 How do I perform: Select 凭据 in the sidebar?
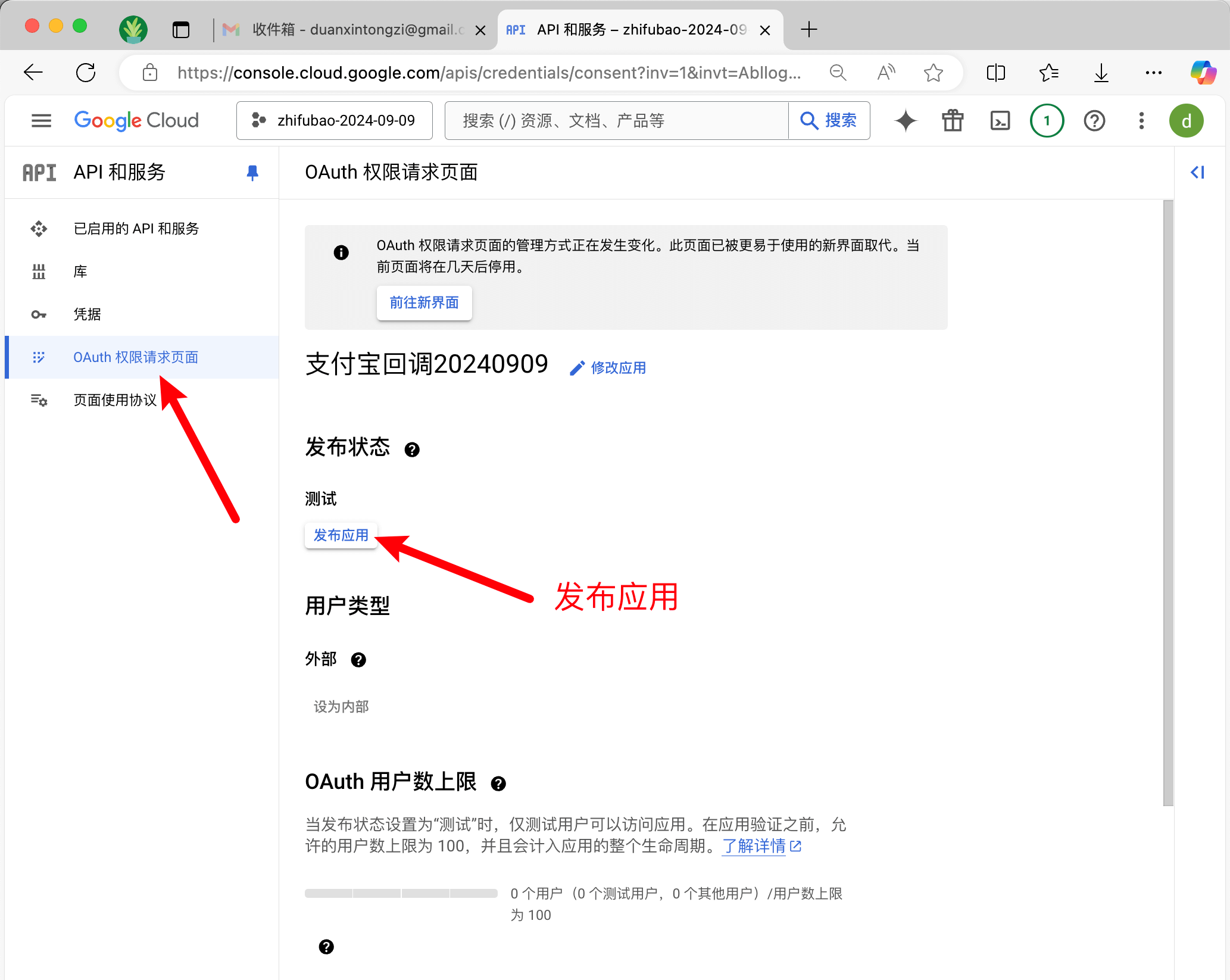click(x=87, y=314)
